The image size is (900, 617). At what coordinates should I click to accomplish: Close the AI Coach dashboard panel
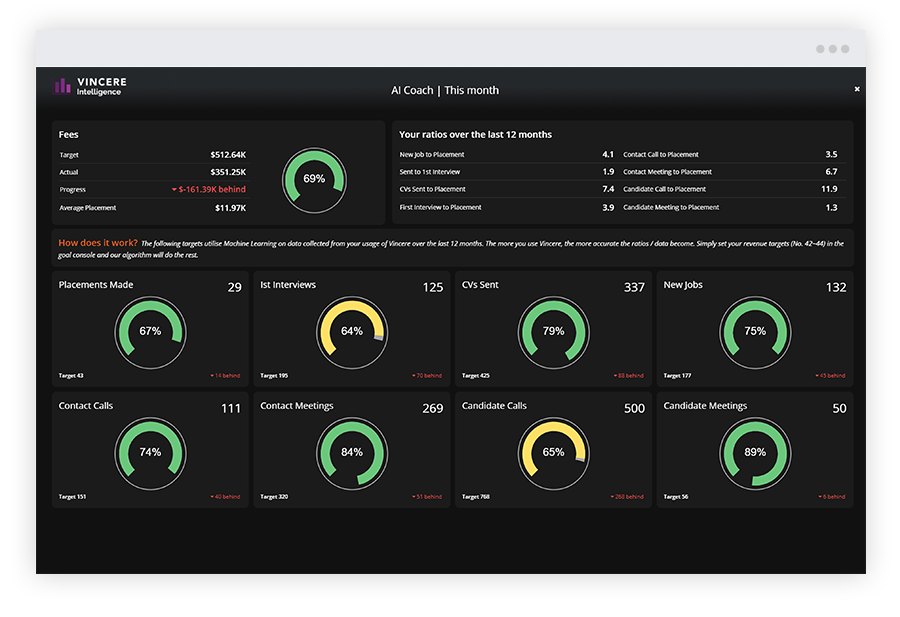pos(857,89)
